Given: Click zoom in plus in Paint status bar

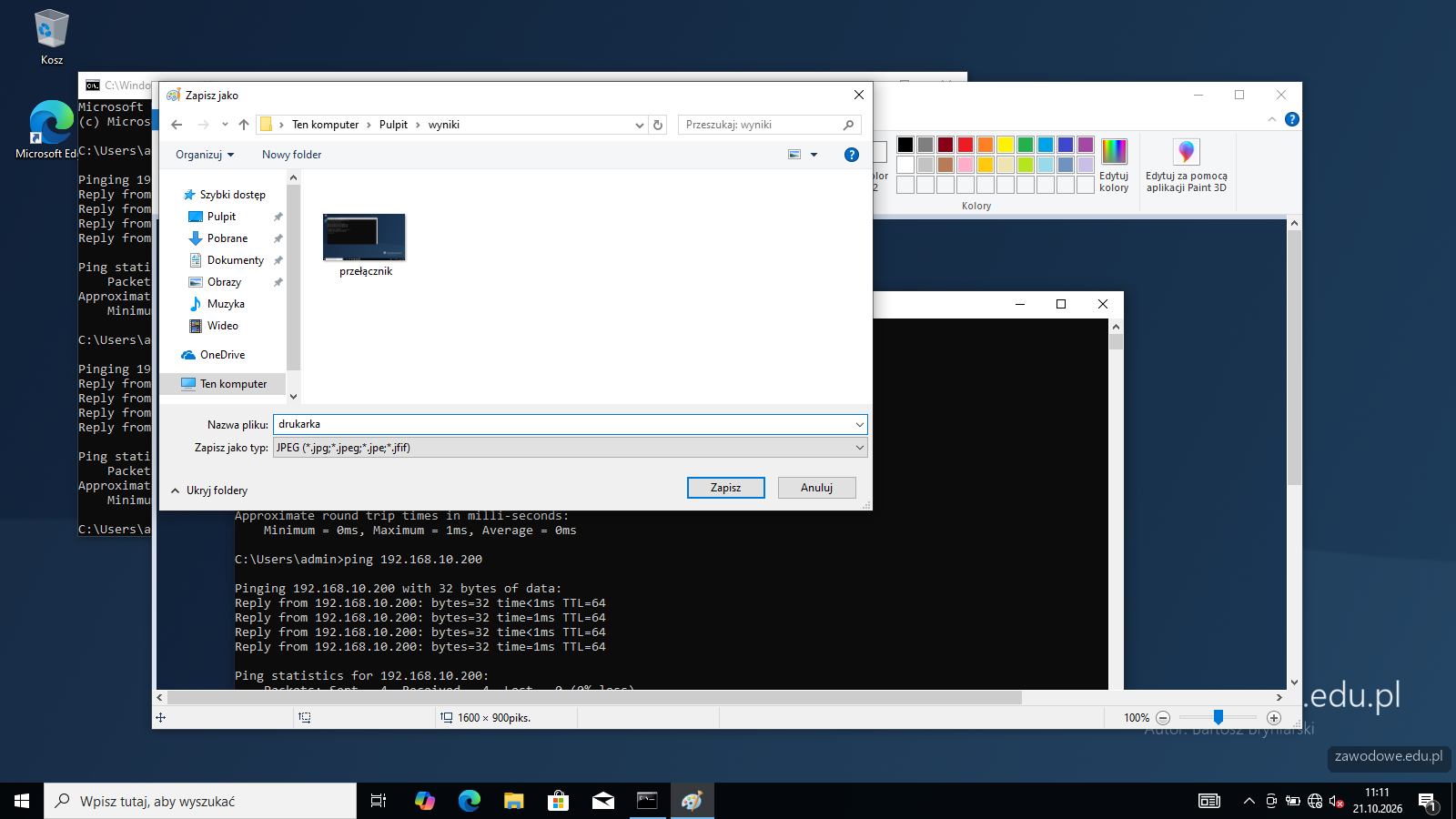Looking at the screenshot, I should click(1274, 718).
